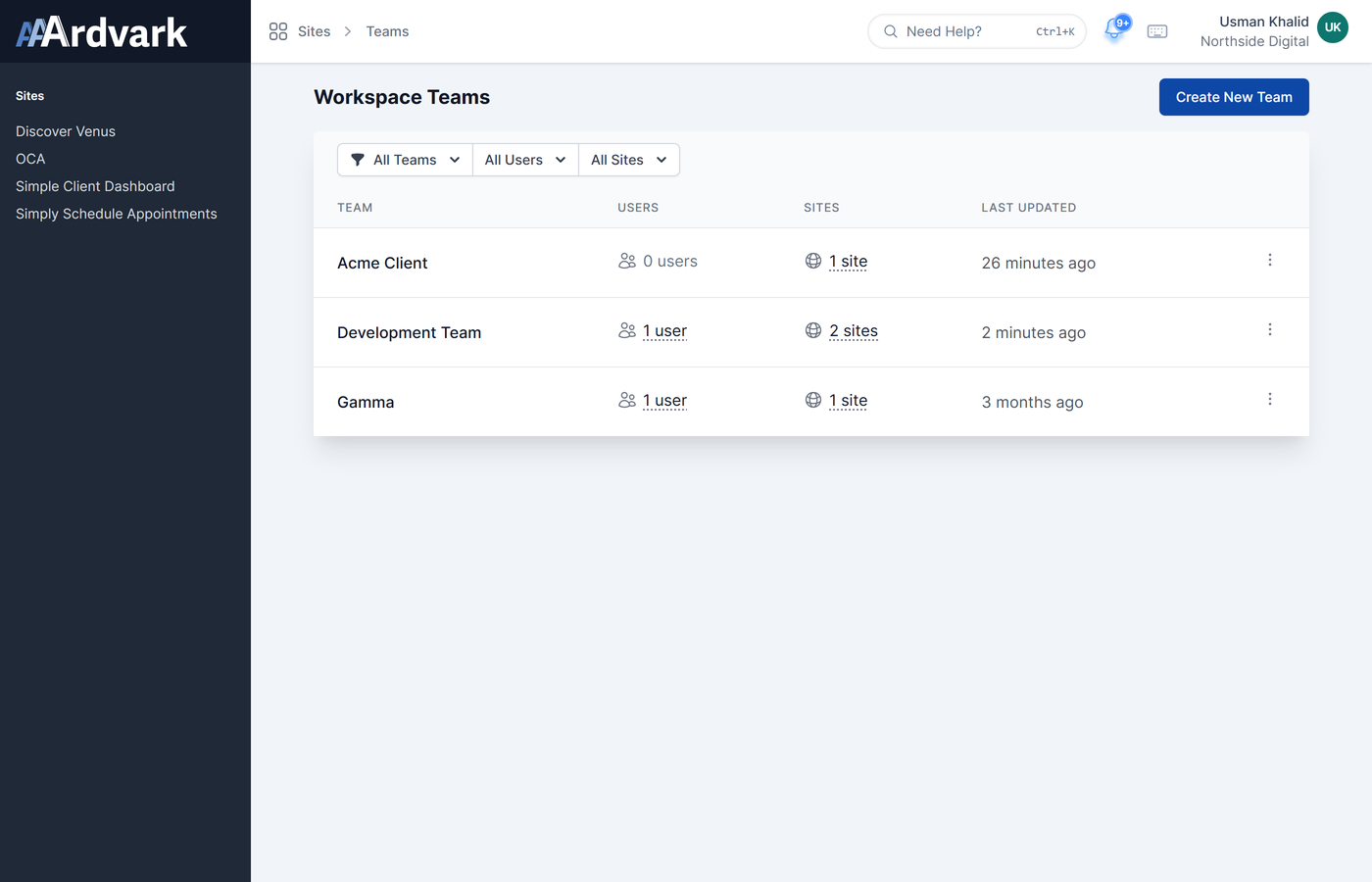Click the magnifier icon in help search
This screenshot has height=882, width=1372.
pyautogui.click(x=891, y=31)
